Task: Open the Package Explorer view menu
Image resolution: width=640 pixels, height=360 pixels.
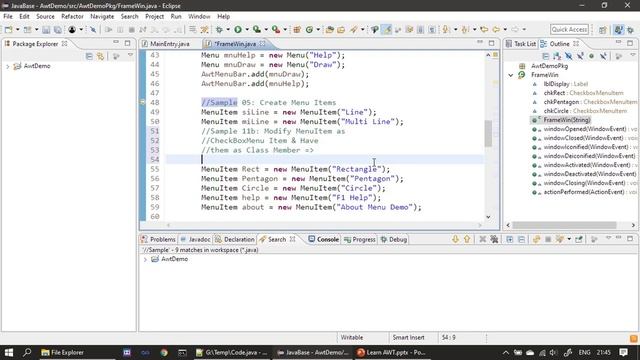Action: (x=131, y=55)
